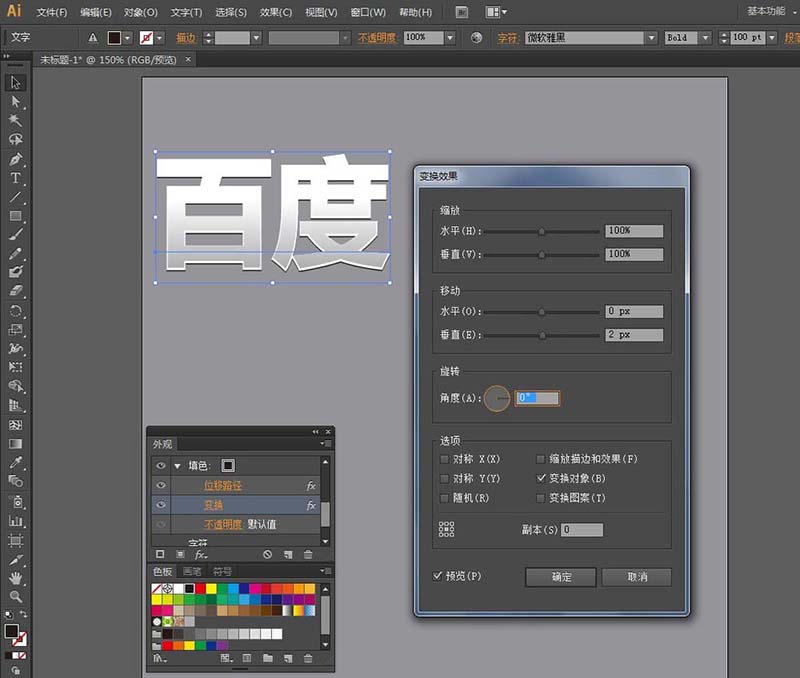Select the Paintbrush tool
The height and width of the screenshot is (678, 800).
pyautogui.click(x=15, y=235)
